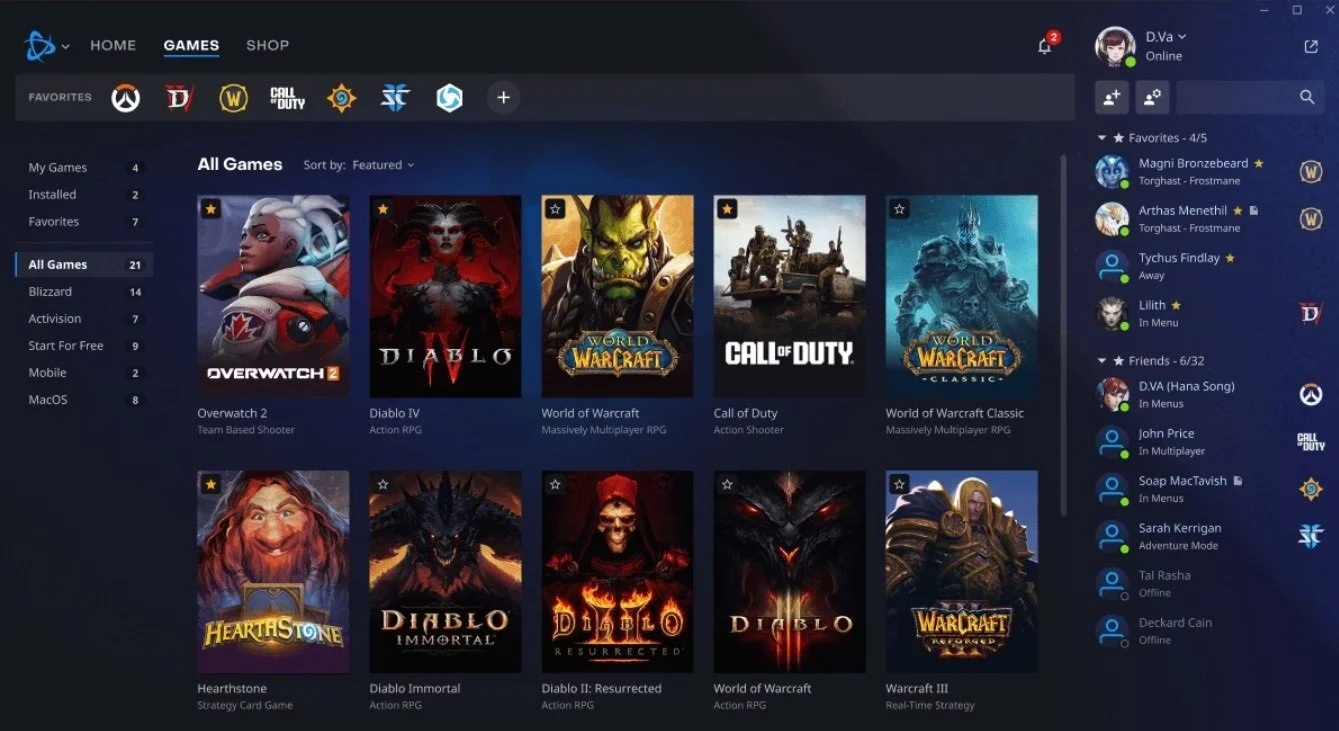Pop out the friends panel window icon
This screenshot has width=1339, height=731.
(x=1311, y=46)
